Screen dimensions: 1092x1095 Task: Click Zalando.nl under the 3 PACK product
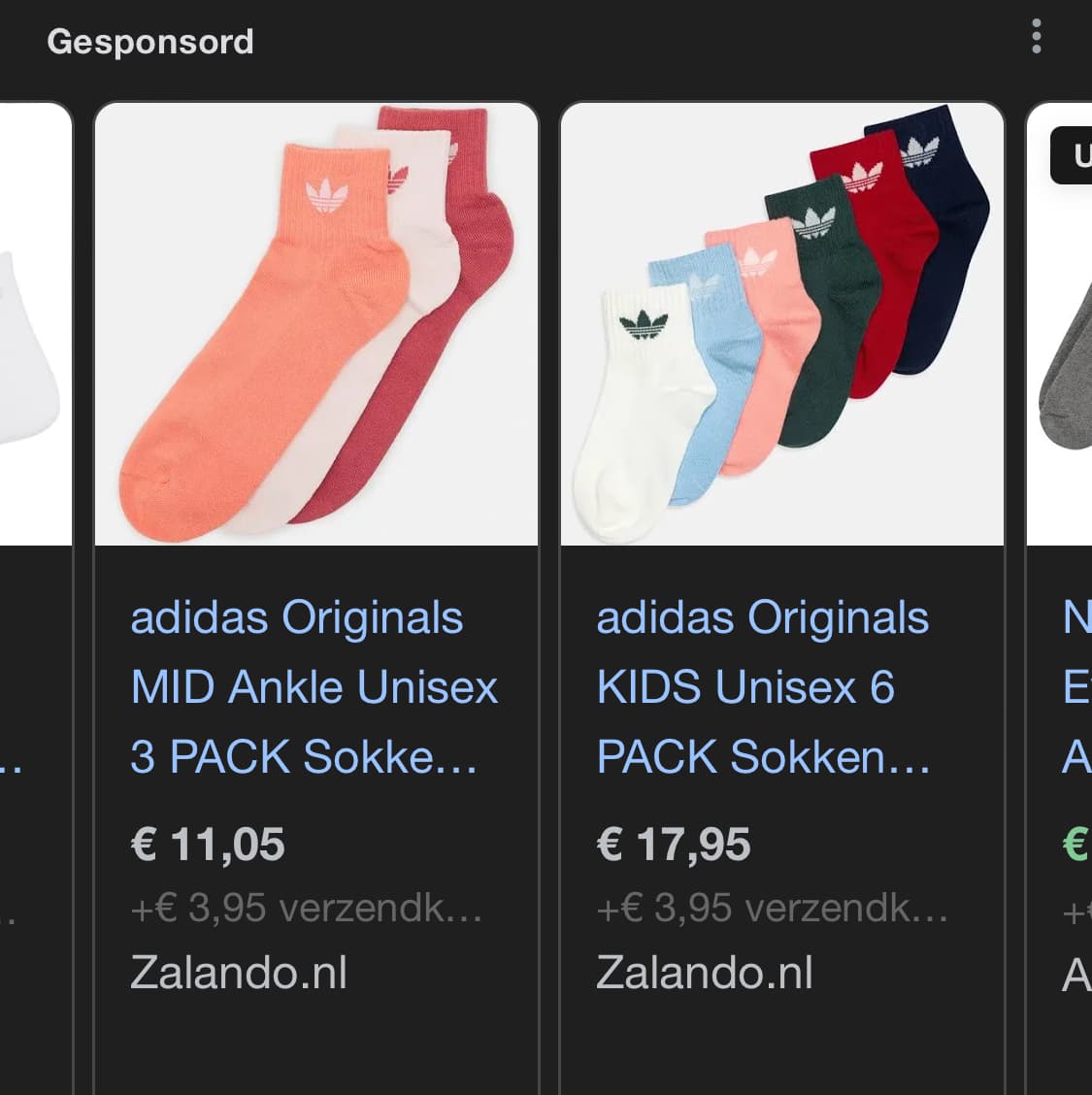tap(238, 972)
